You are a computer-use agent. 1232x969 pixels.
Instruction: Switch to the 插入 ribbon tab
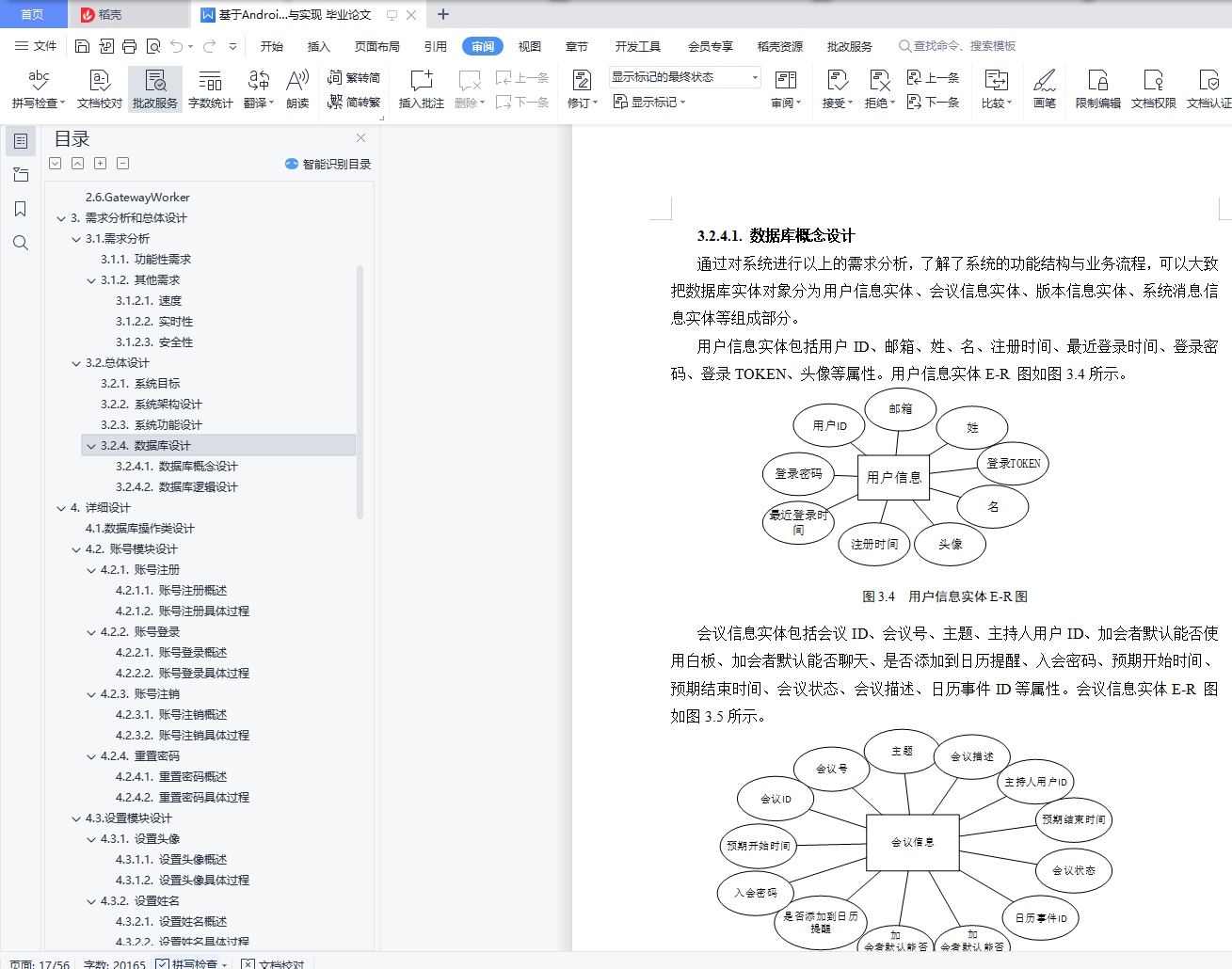coord(319,46)
